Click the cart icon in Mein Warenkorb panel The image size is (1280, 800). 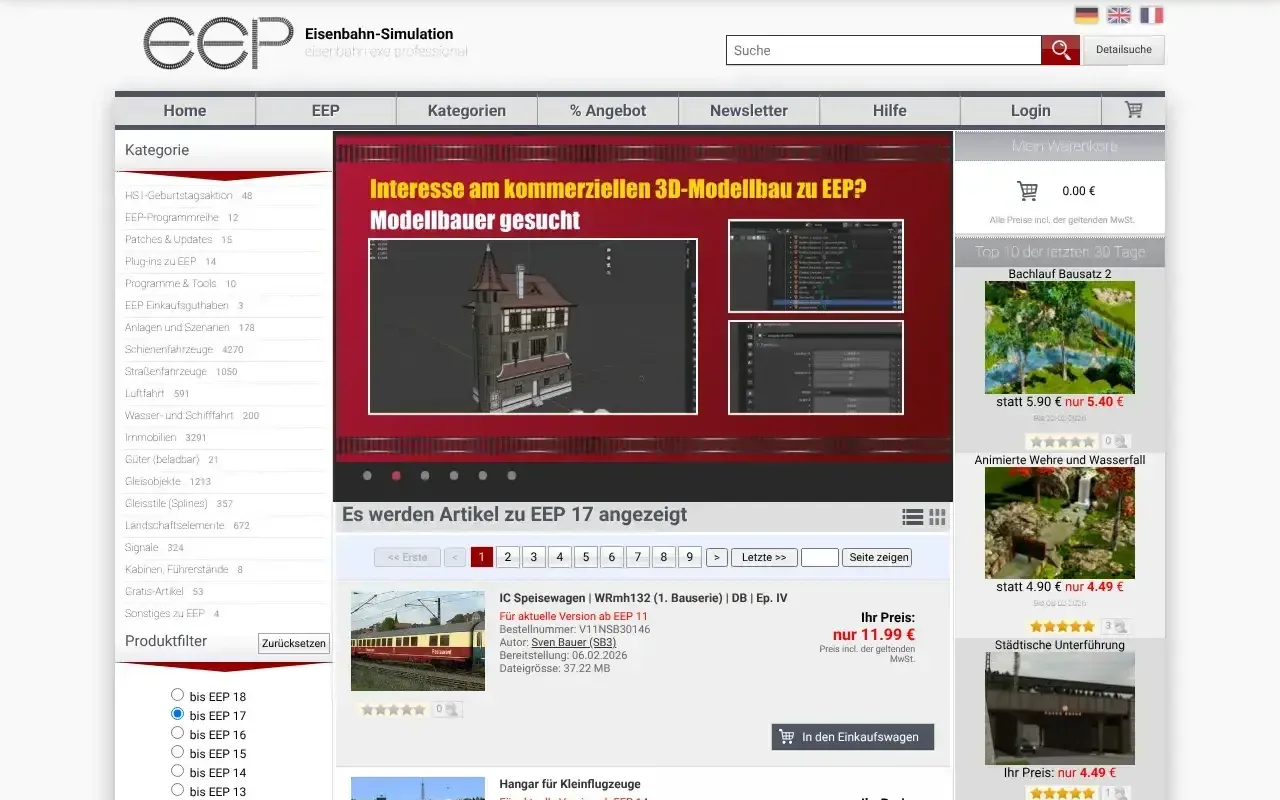pos(1026,190)
